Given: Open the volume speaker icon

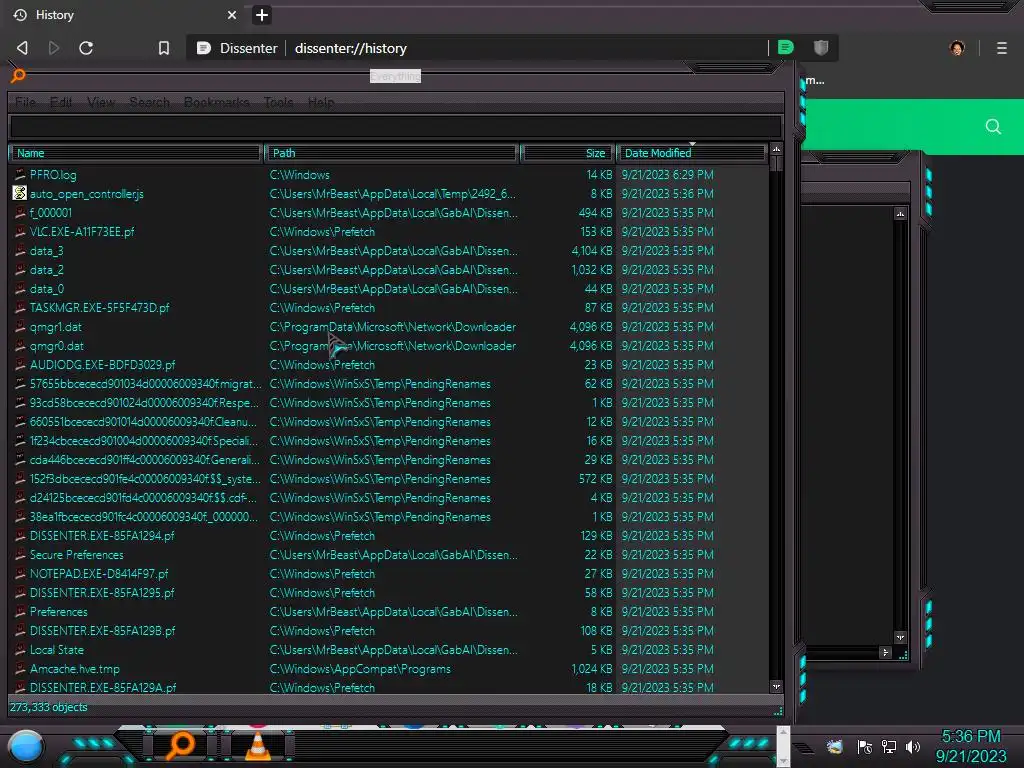Looking at the screenshot, I should (912, 746).
